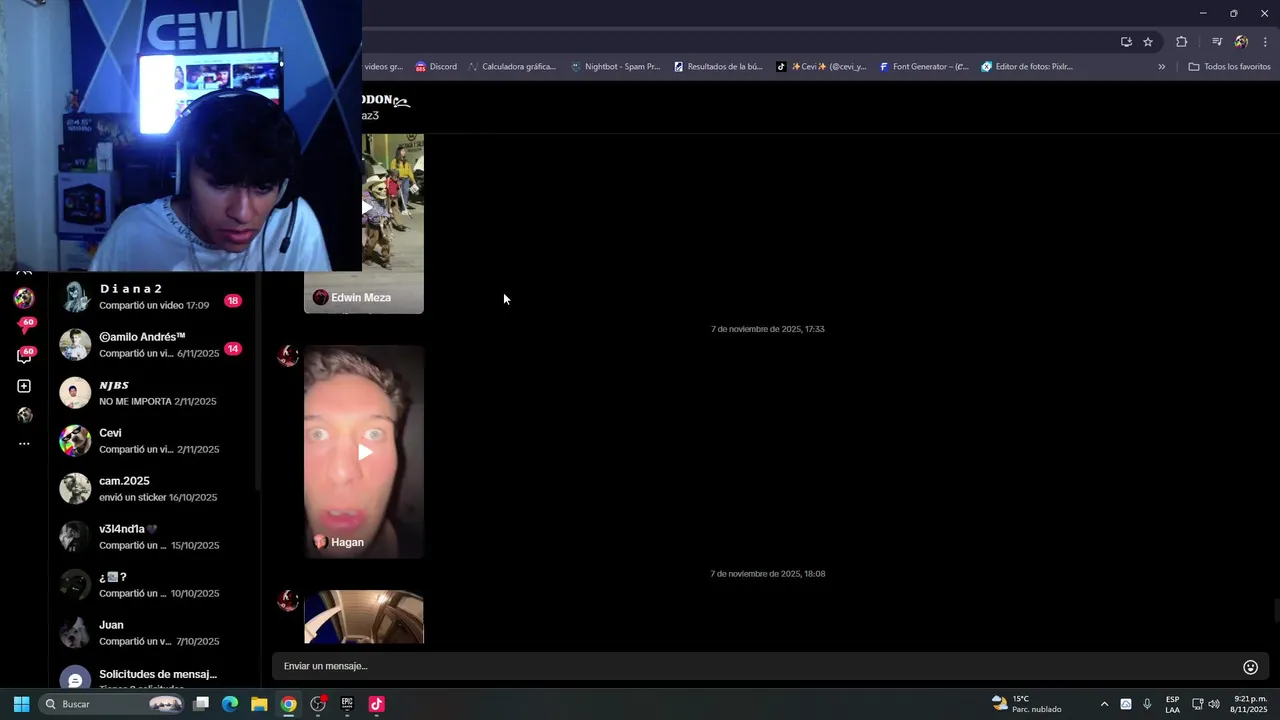This screenshot has height=720, width=1280.
Task: Click Edwin Meza creator name
Action: click(361, 298)
